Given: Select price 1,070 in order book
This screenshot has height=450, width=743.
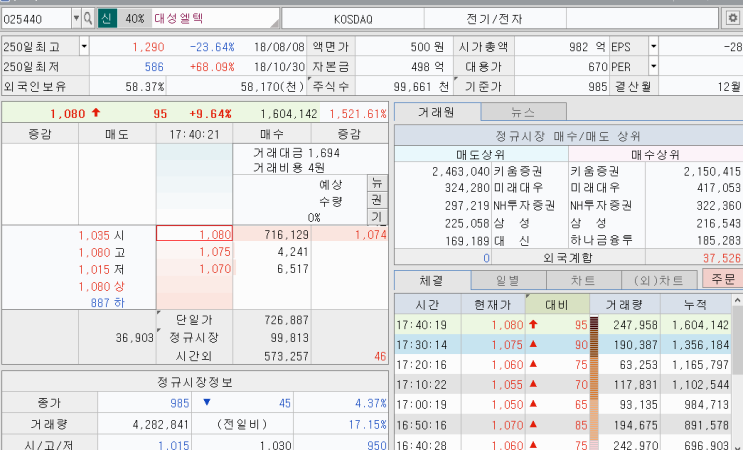Looking at the screenshot, I should [194, 268].
